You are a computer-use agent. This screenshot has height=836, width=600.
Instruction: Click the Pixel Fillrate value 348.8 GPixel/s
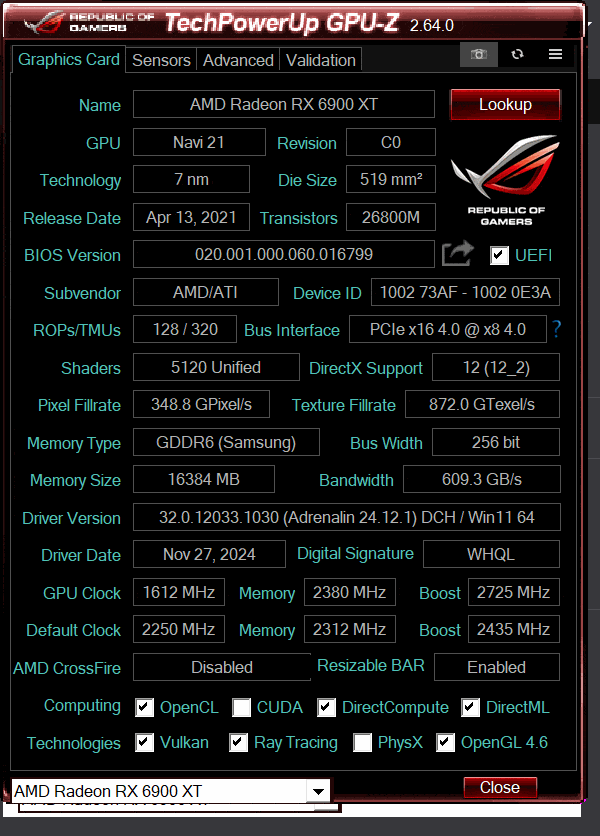point(201,404)
